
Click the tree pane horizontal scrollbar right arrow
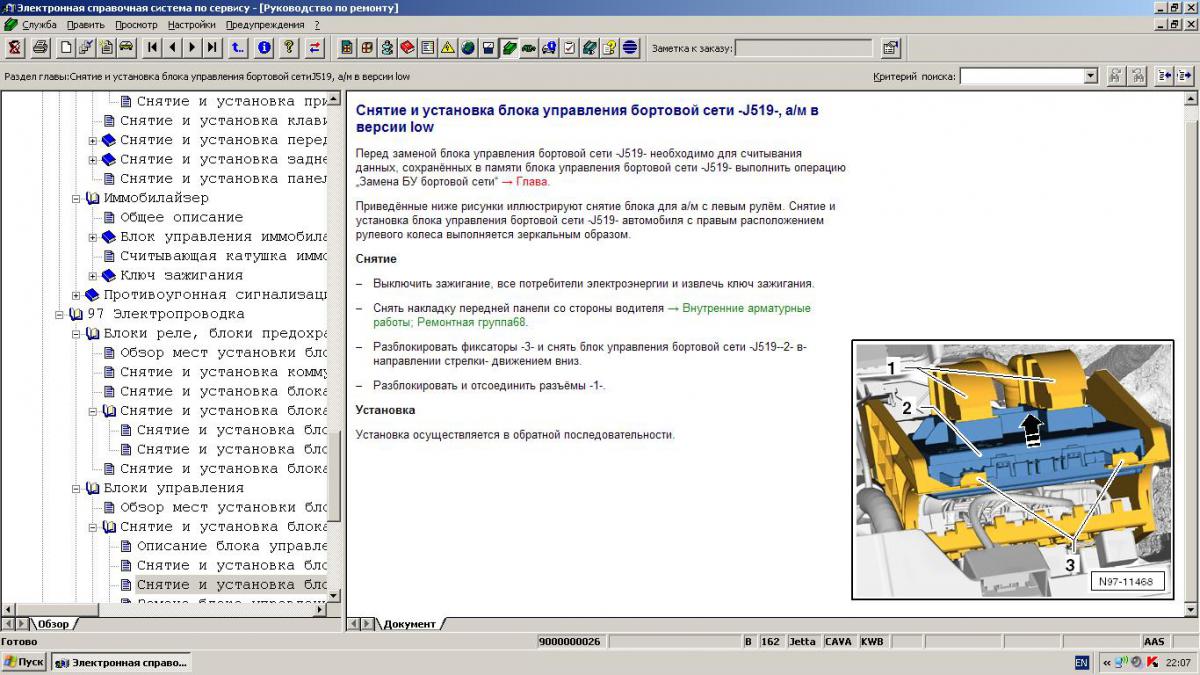(x=319, y=609)
